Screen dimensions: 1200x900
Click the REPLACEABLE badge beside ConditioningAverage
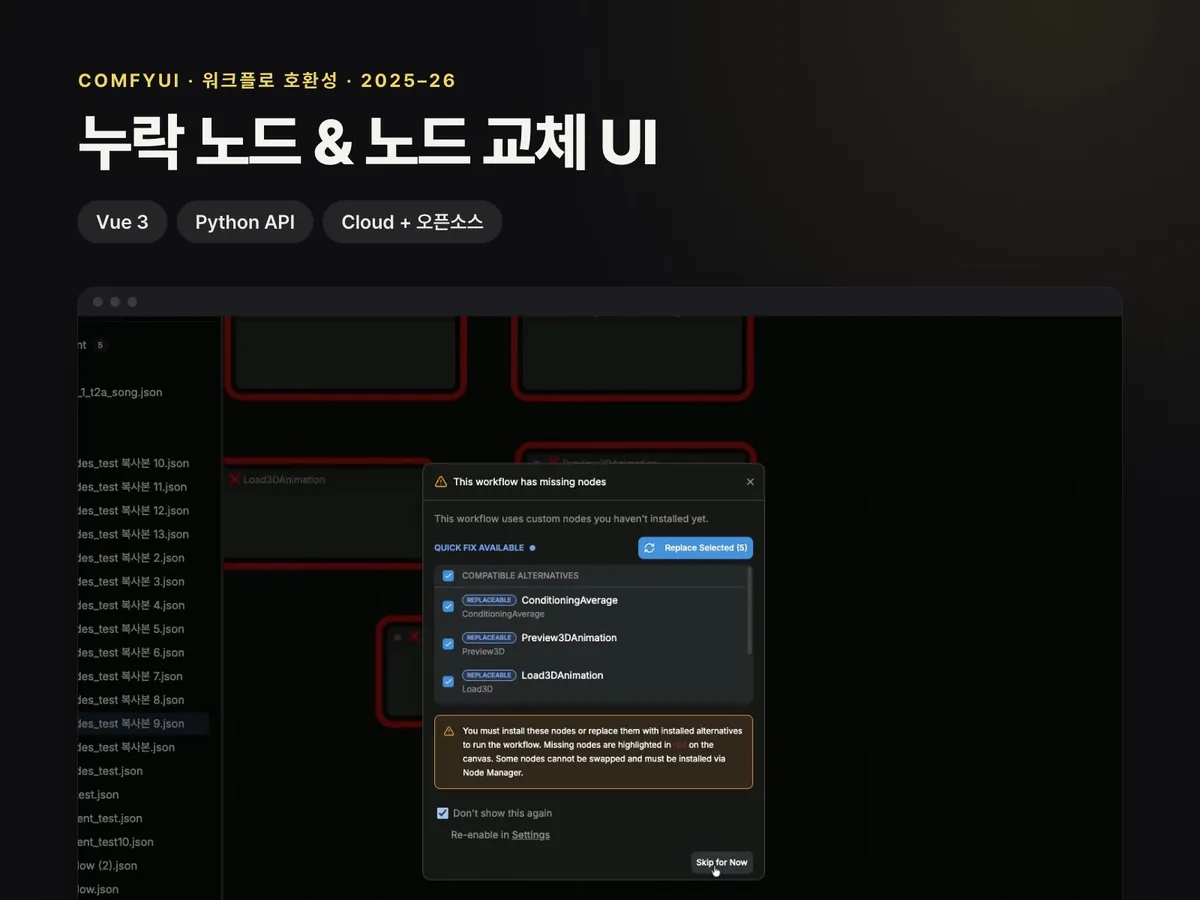coord(489,600)
